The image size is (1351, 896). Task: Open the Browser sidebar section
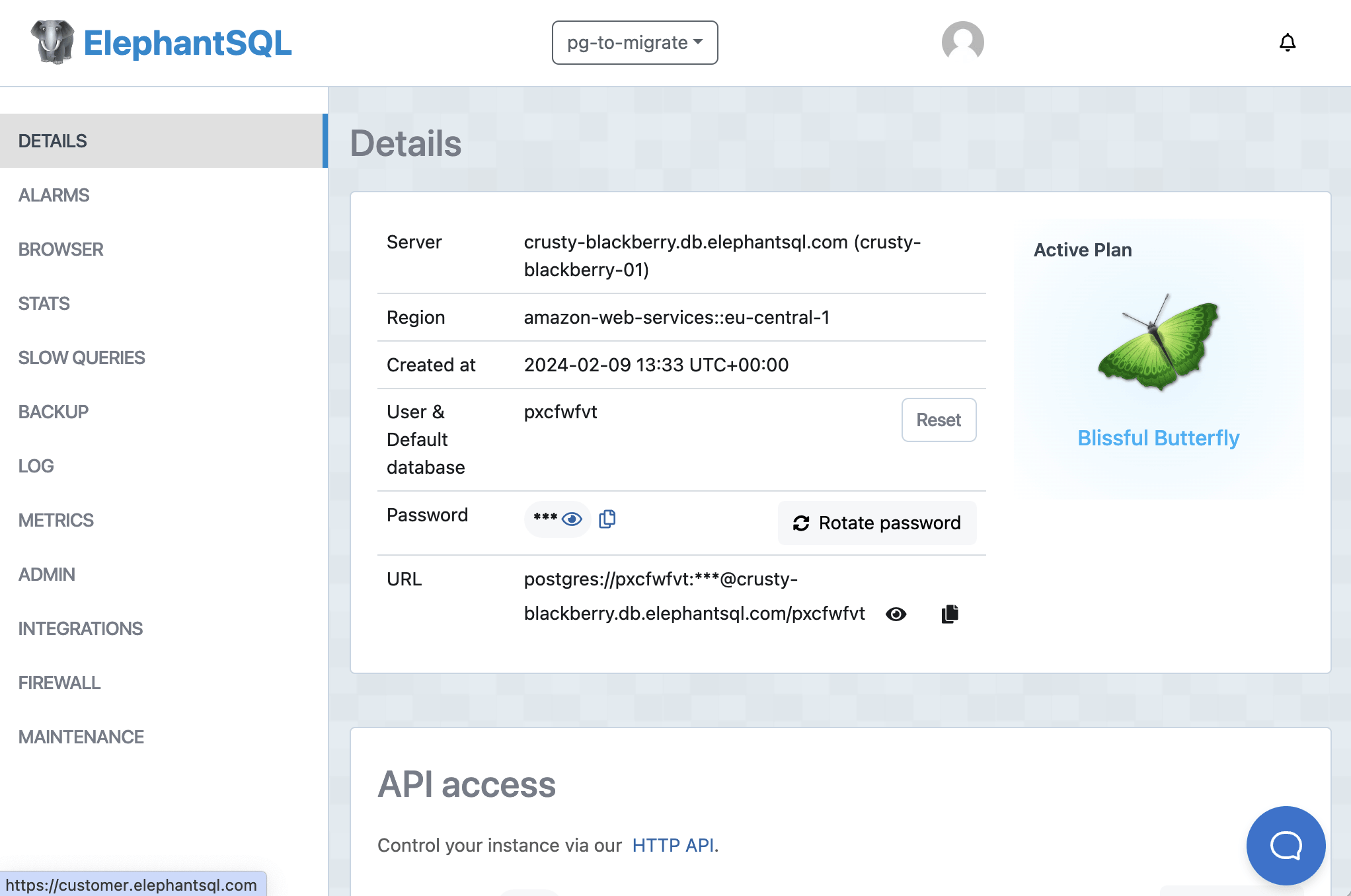coord(61,249)
